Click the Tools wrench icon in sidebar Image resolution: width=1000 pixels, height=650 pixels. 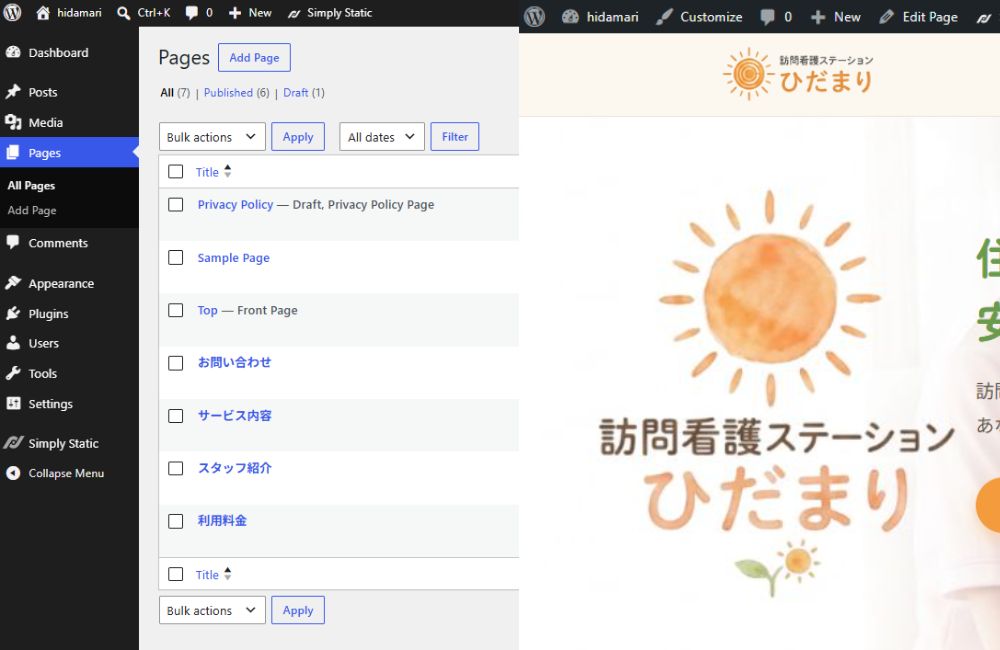(13, 373)
